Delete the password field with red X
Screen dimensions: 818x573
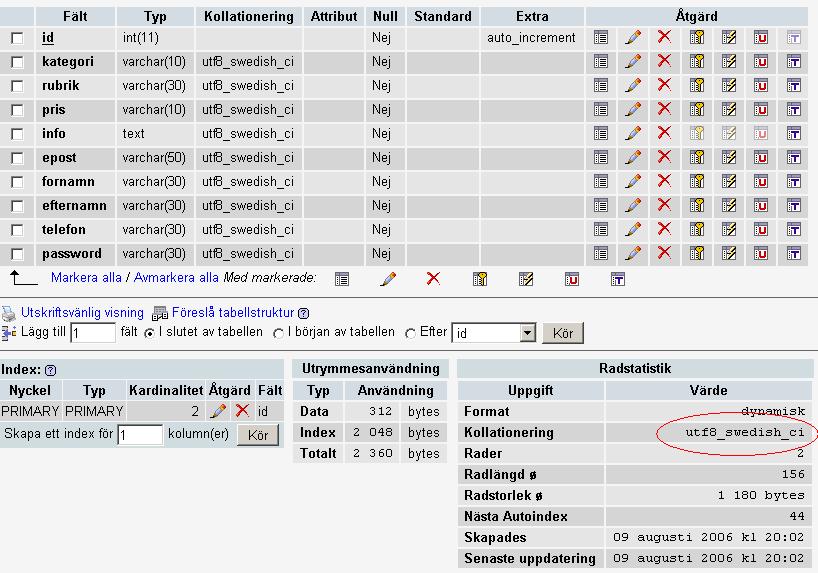pyautogui.click(x=664, y=253)
